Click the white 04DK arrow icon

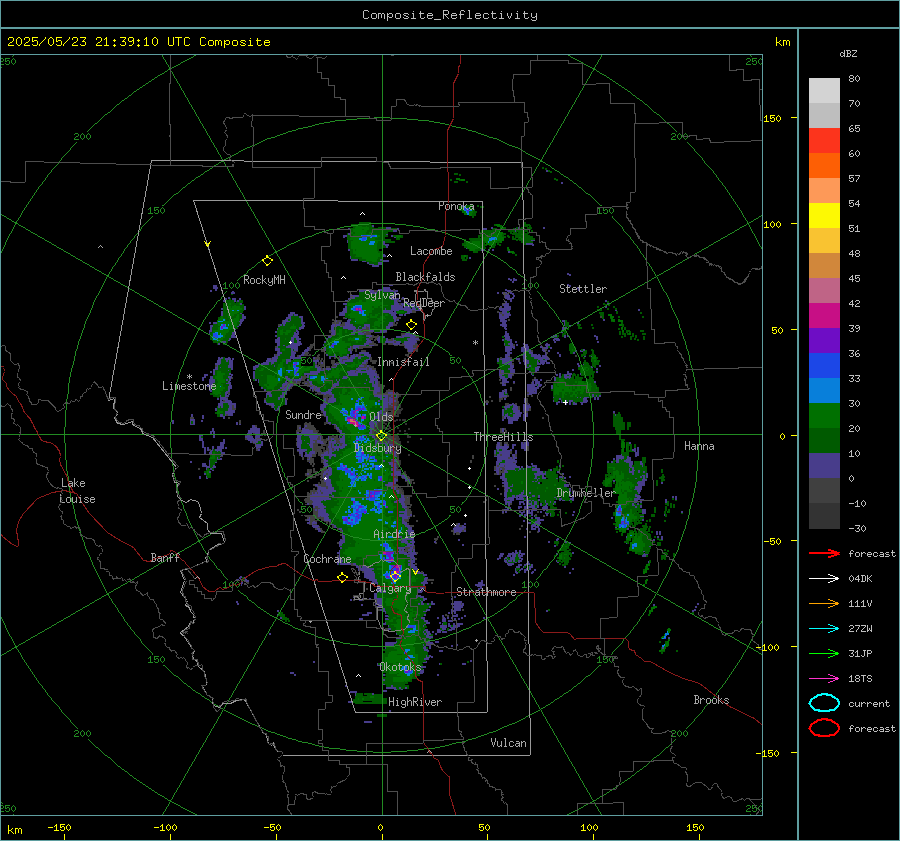[824, 578]
